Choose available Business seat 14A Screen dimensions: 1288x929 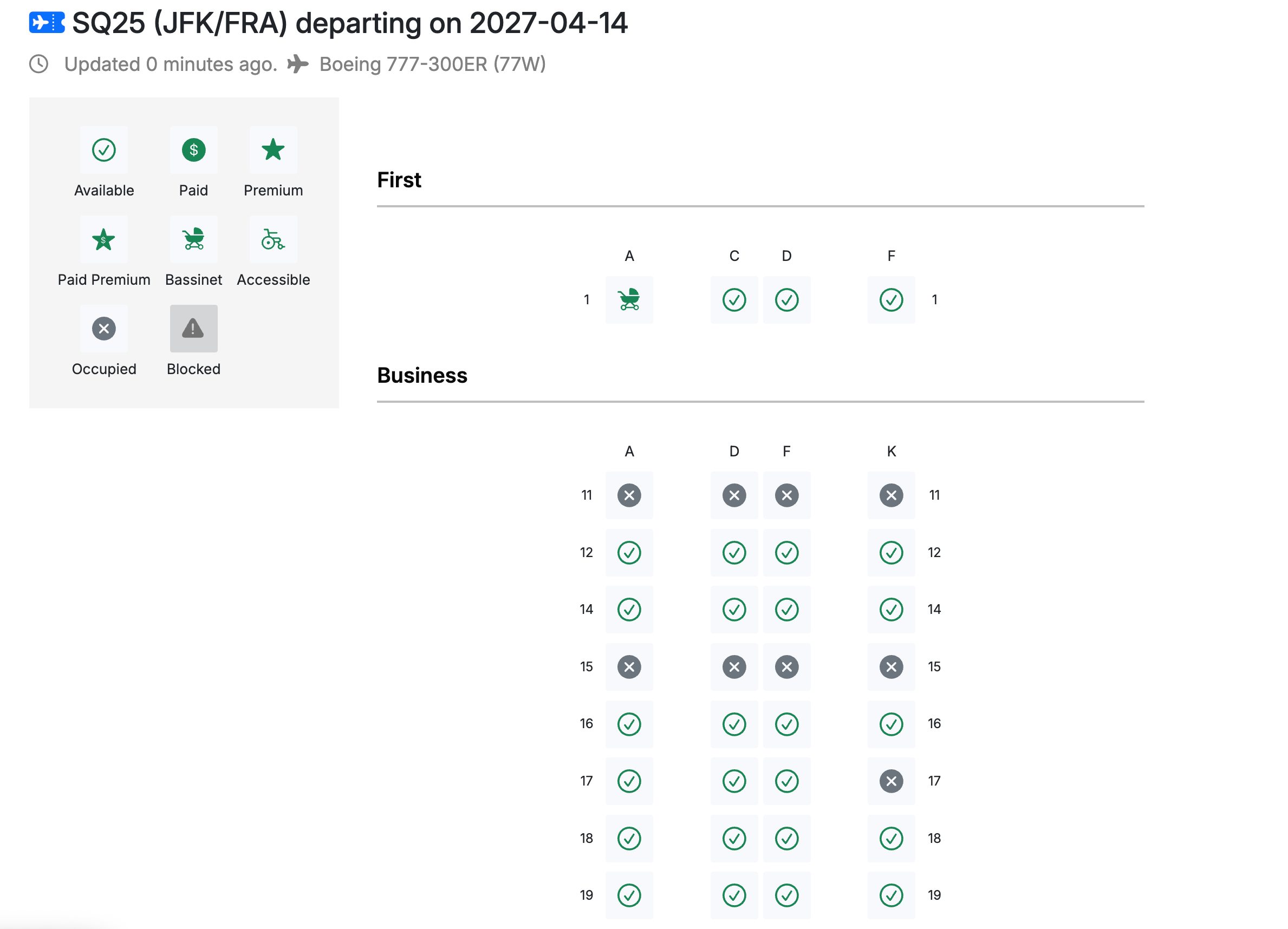coord(629,610)
